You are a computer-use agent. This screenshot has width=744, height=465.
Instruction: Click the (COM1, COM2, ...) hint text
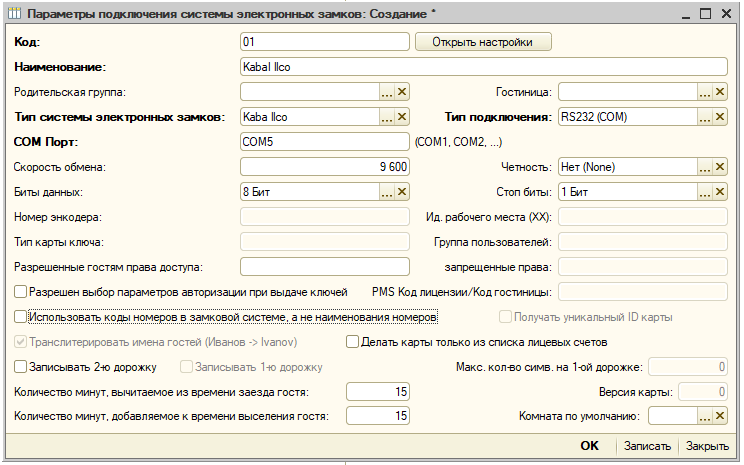point(458,142)
